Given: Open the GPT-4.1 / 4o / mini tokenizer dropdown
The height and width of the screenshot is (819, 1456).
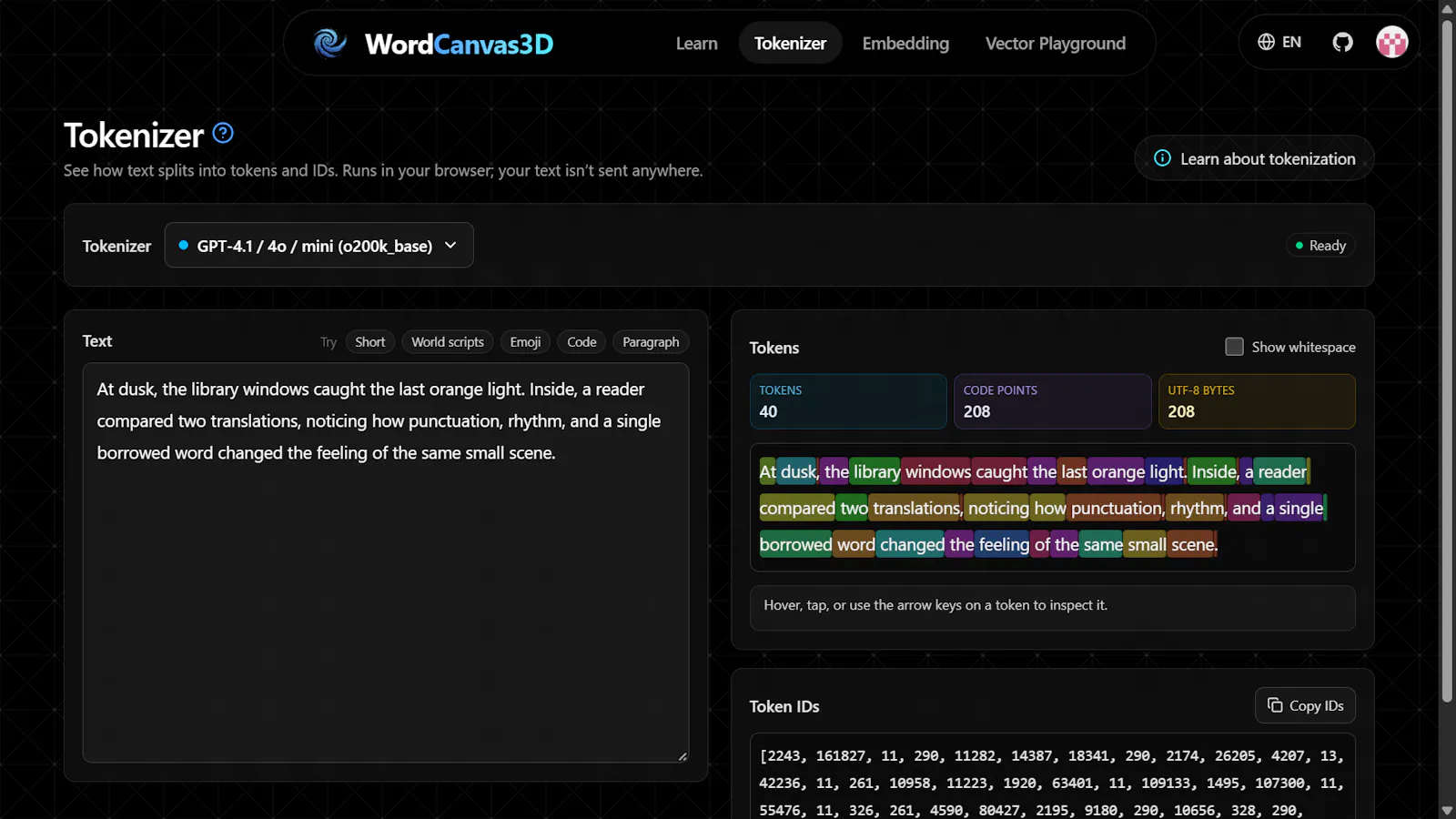Looking at the screenshot, I should [318, 246].
